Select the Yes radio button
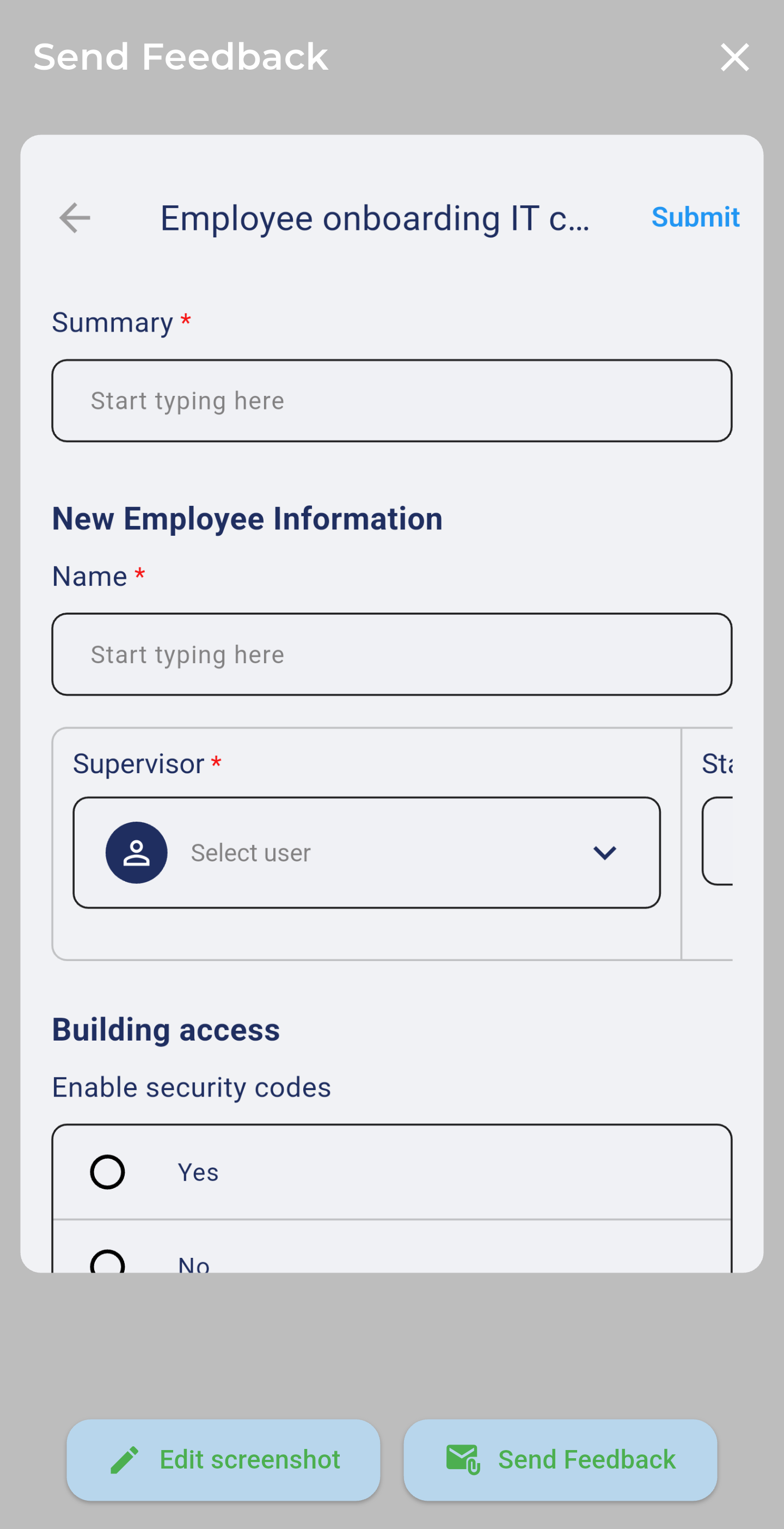This screenshot has width=784, height=1529. tap(107, 1172)
